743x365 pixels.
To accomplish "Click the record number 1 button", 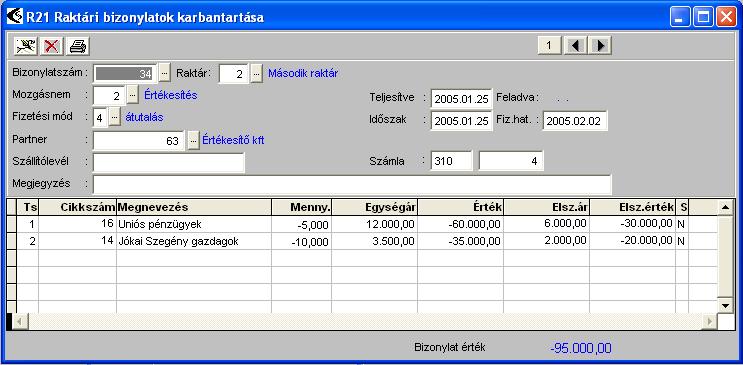I will pos(549,46).
